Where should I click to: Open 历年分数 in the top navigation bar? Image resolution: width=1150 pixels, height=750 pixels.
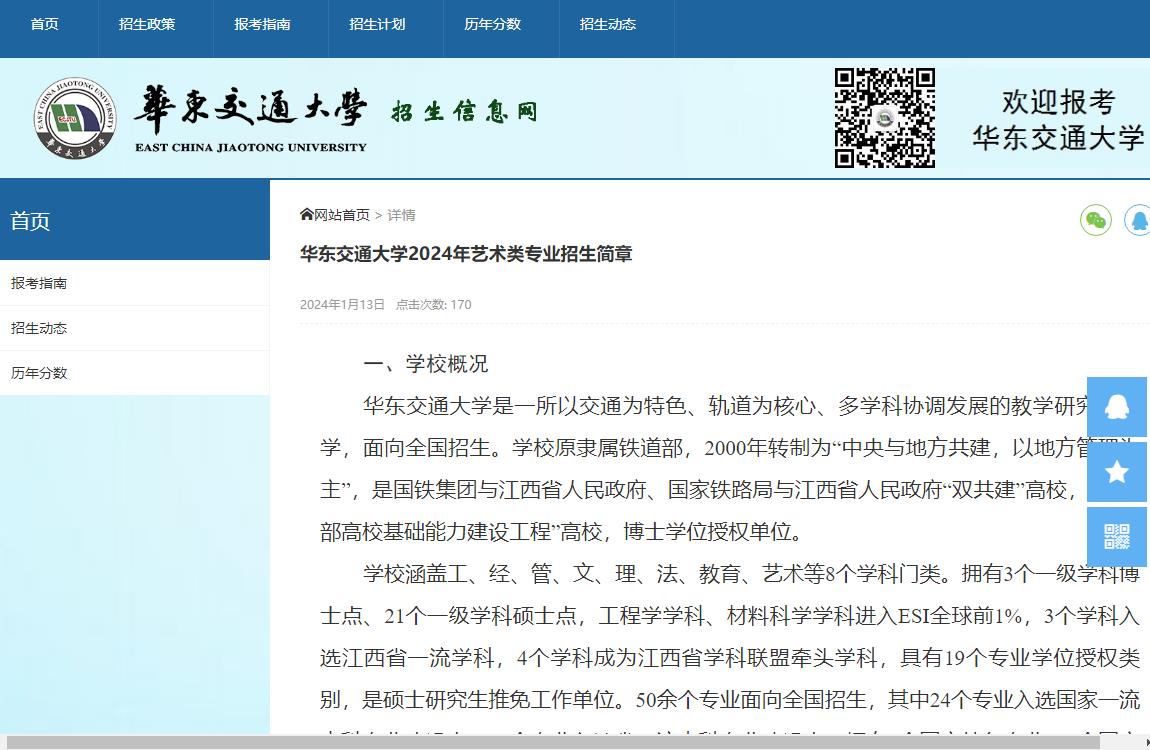pos(493,24)
